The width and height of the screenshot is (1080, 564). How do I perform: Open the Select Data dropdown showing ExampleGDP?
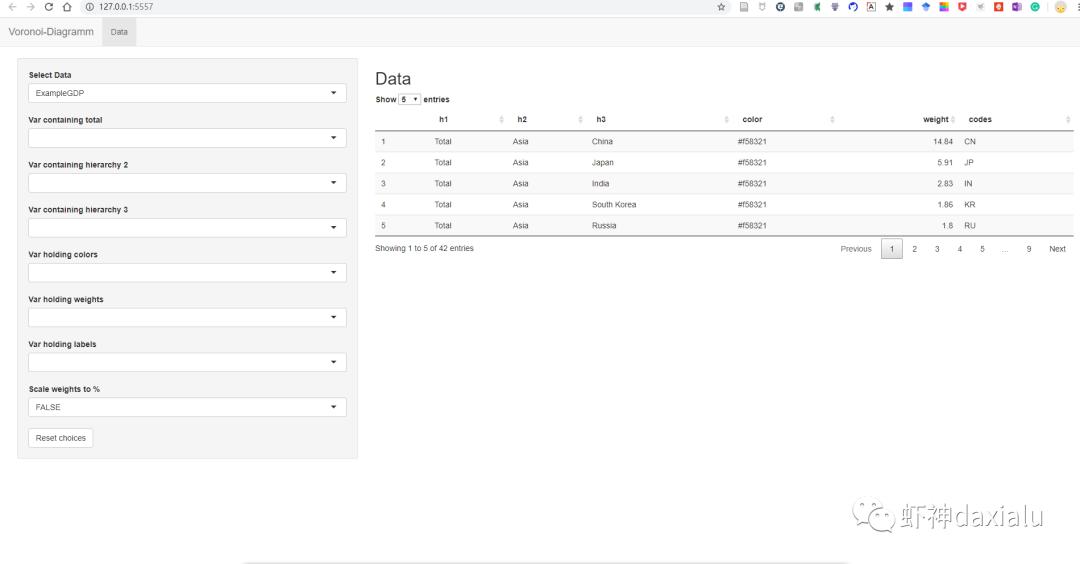coord(187,93)
